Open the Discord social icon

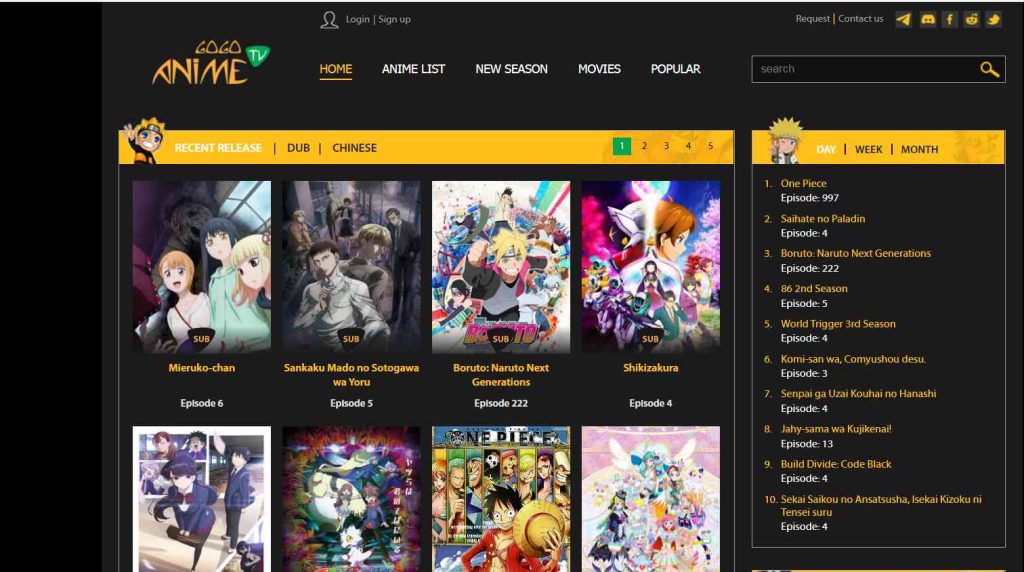point(927,19)
